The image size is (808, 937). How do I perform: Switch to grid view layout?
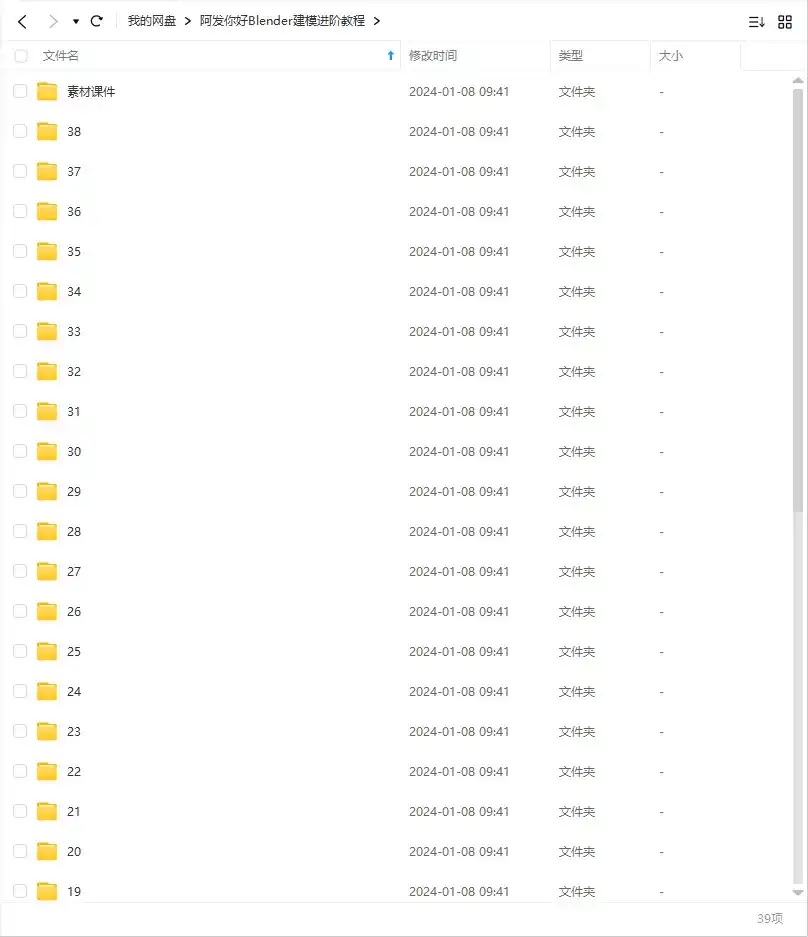785,21
